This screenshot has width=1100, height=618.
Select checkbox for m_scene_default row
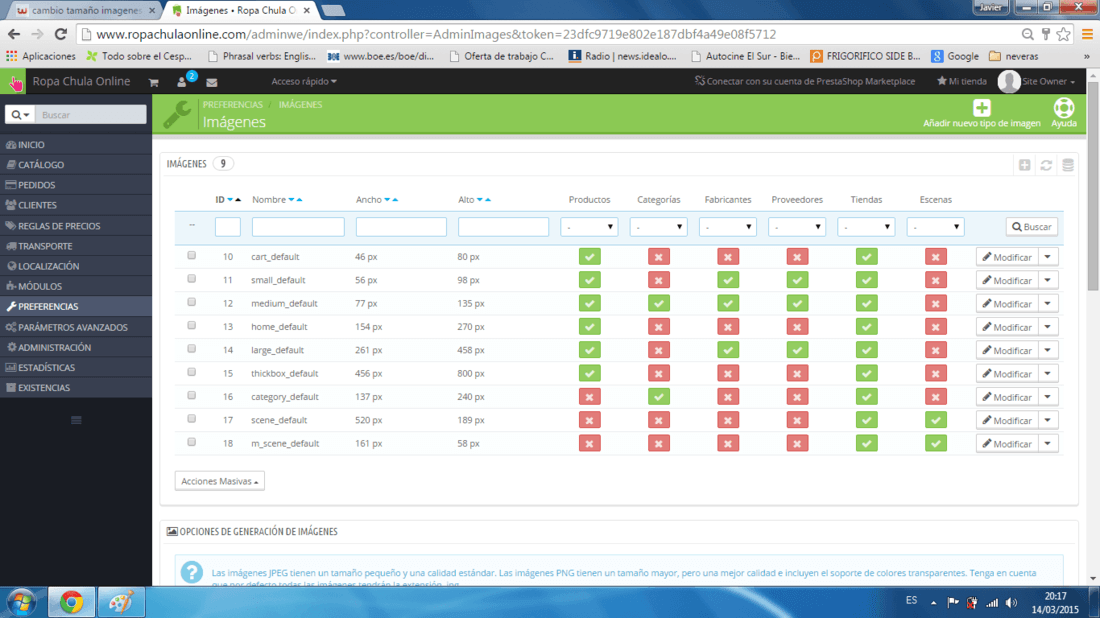pyautogui.click(x=192, y=443)
